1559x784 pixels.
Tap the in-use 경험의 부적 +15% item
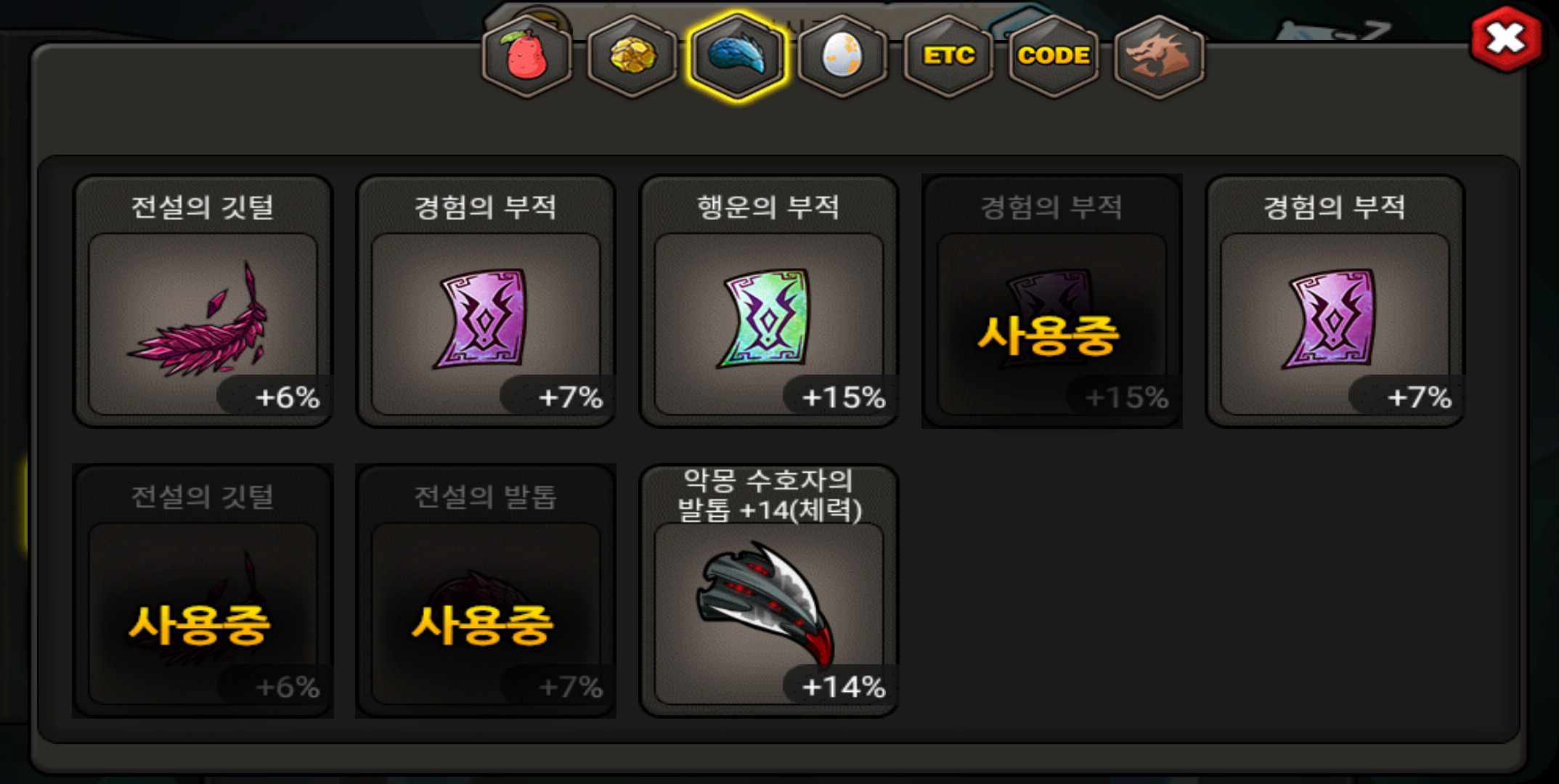pyautogui.click(x=1052, y=301)
